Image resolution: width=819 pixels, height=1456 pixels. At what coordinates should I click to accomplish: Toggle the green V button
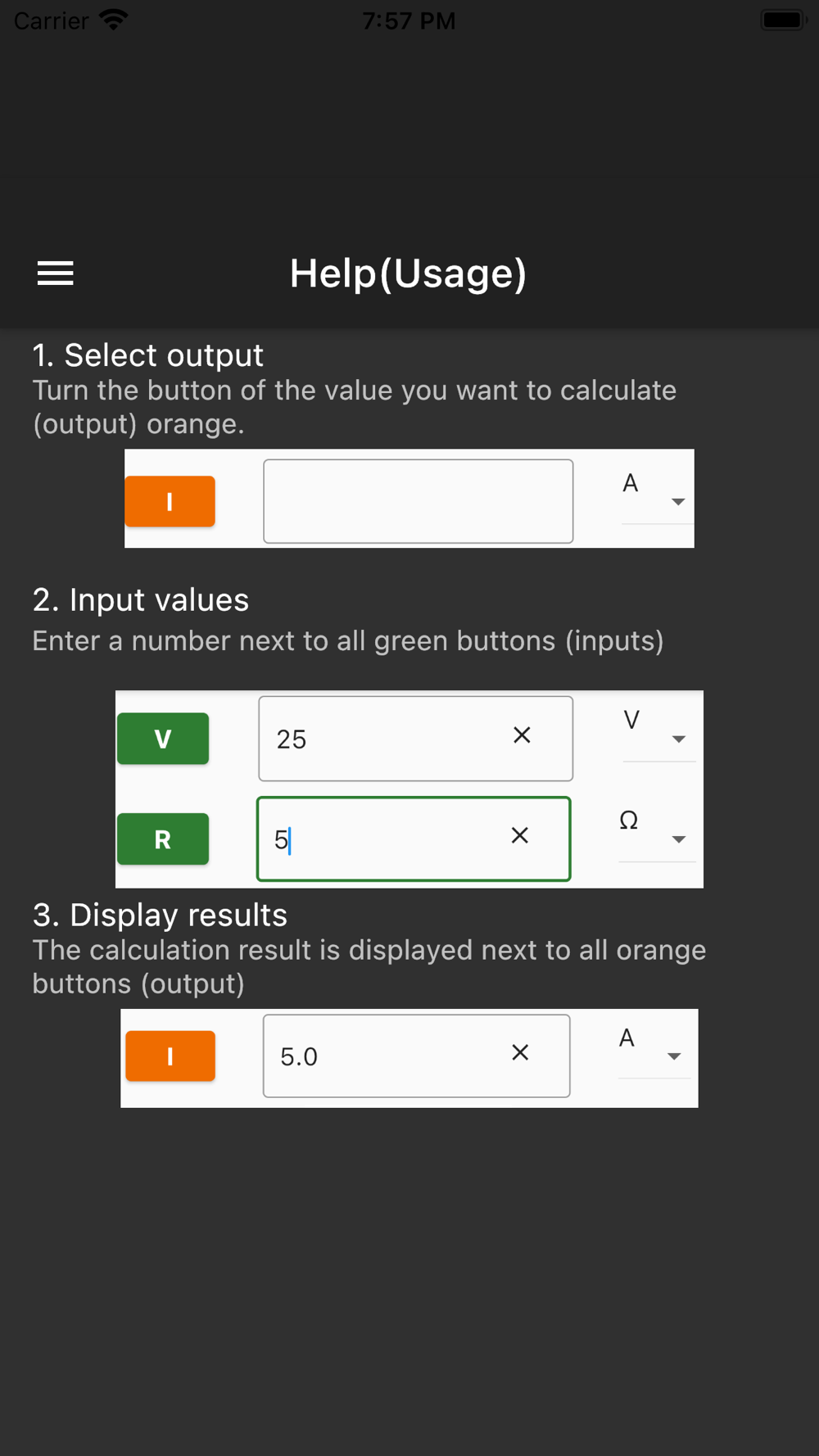click(x=163, y=739)
